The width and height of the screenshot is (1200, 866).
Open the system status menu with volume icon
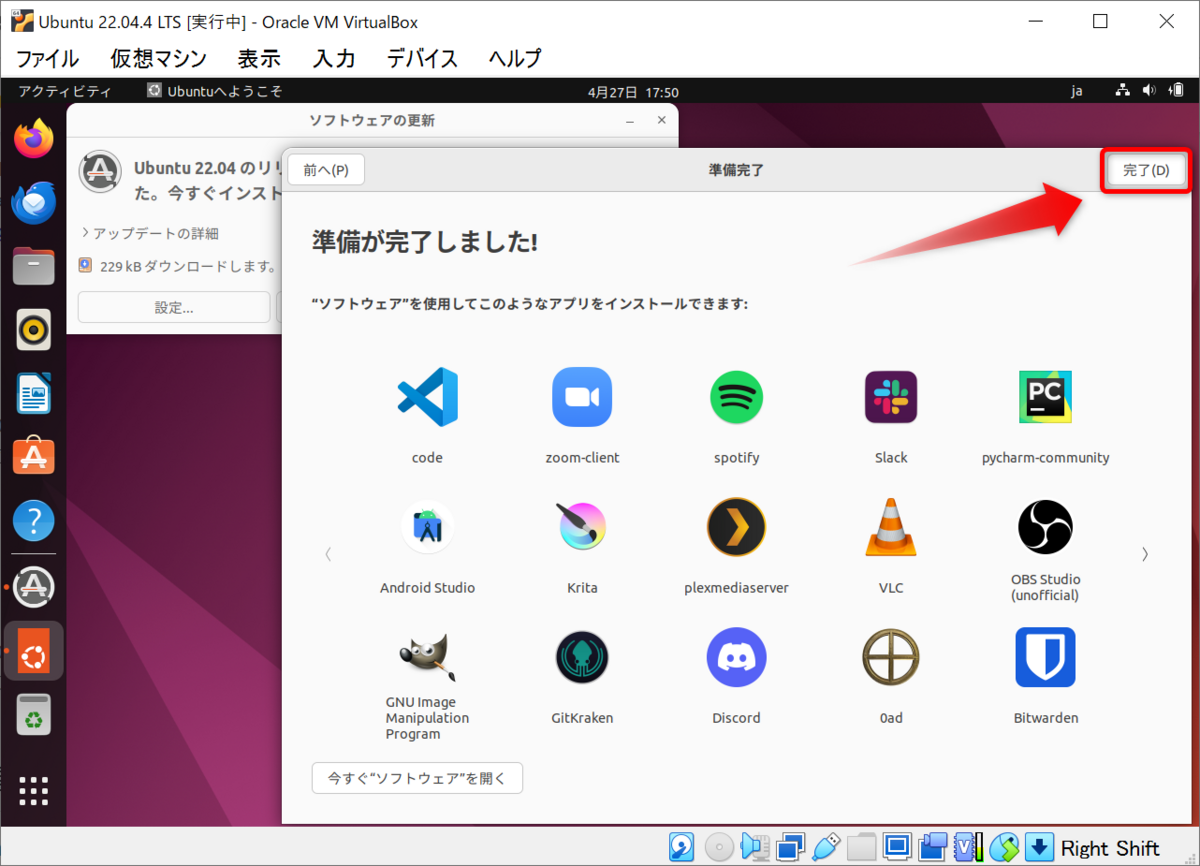click(1149, 91)
